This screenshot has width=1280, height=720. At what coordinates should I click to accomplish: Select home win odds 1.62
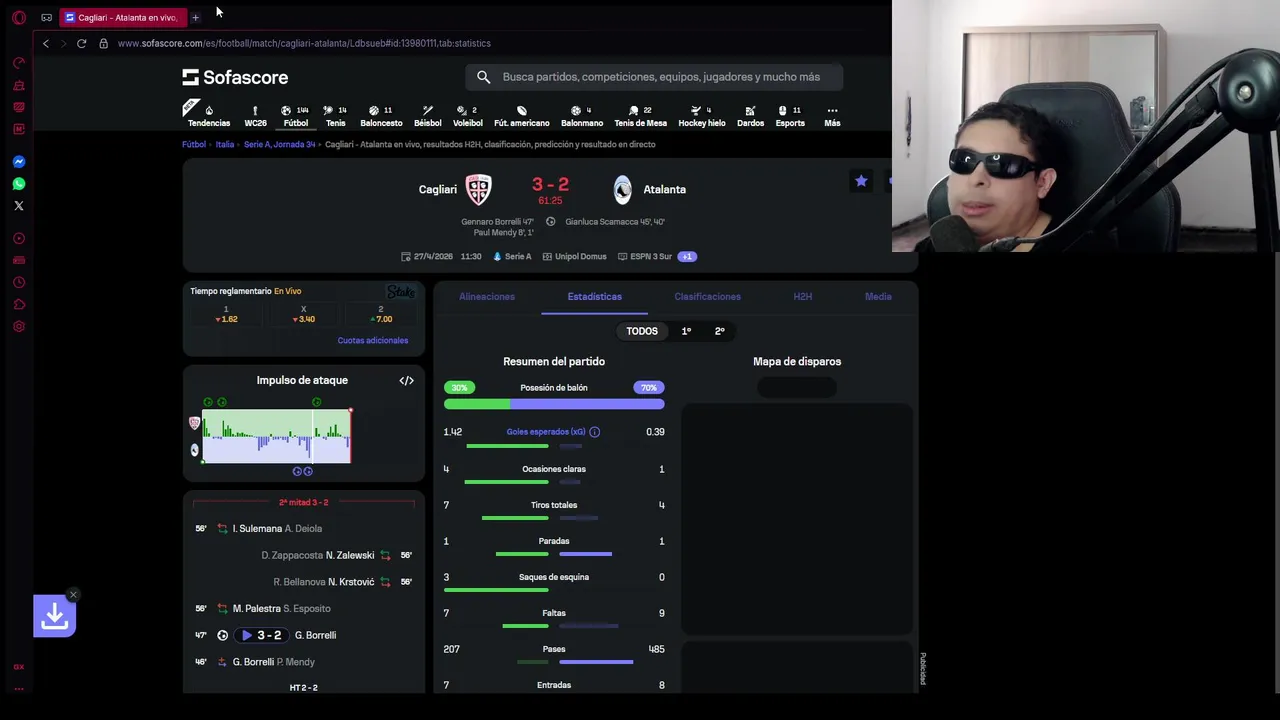tap(226, 315)
